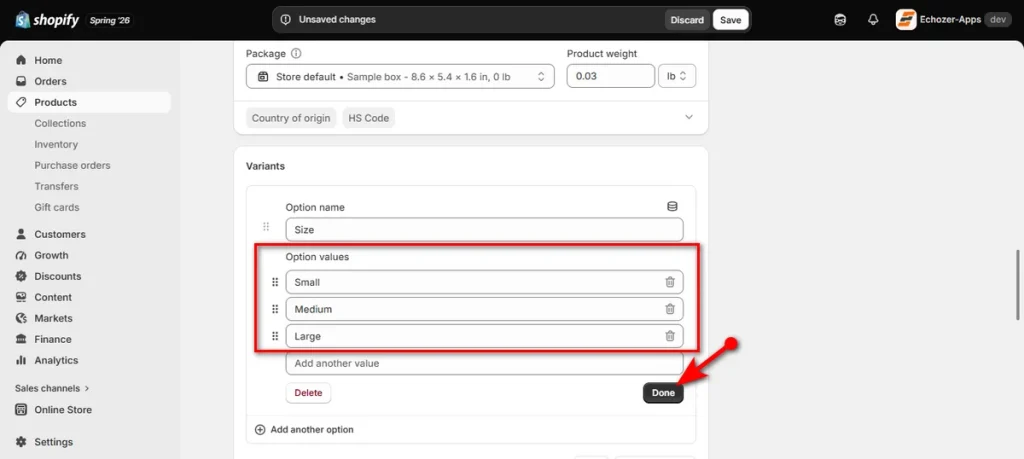The height and width of the screenshot is (459, 1024).
Task: Open Transfers submenu item
Action: point(56,186)
